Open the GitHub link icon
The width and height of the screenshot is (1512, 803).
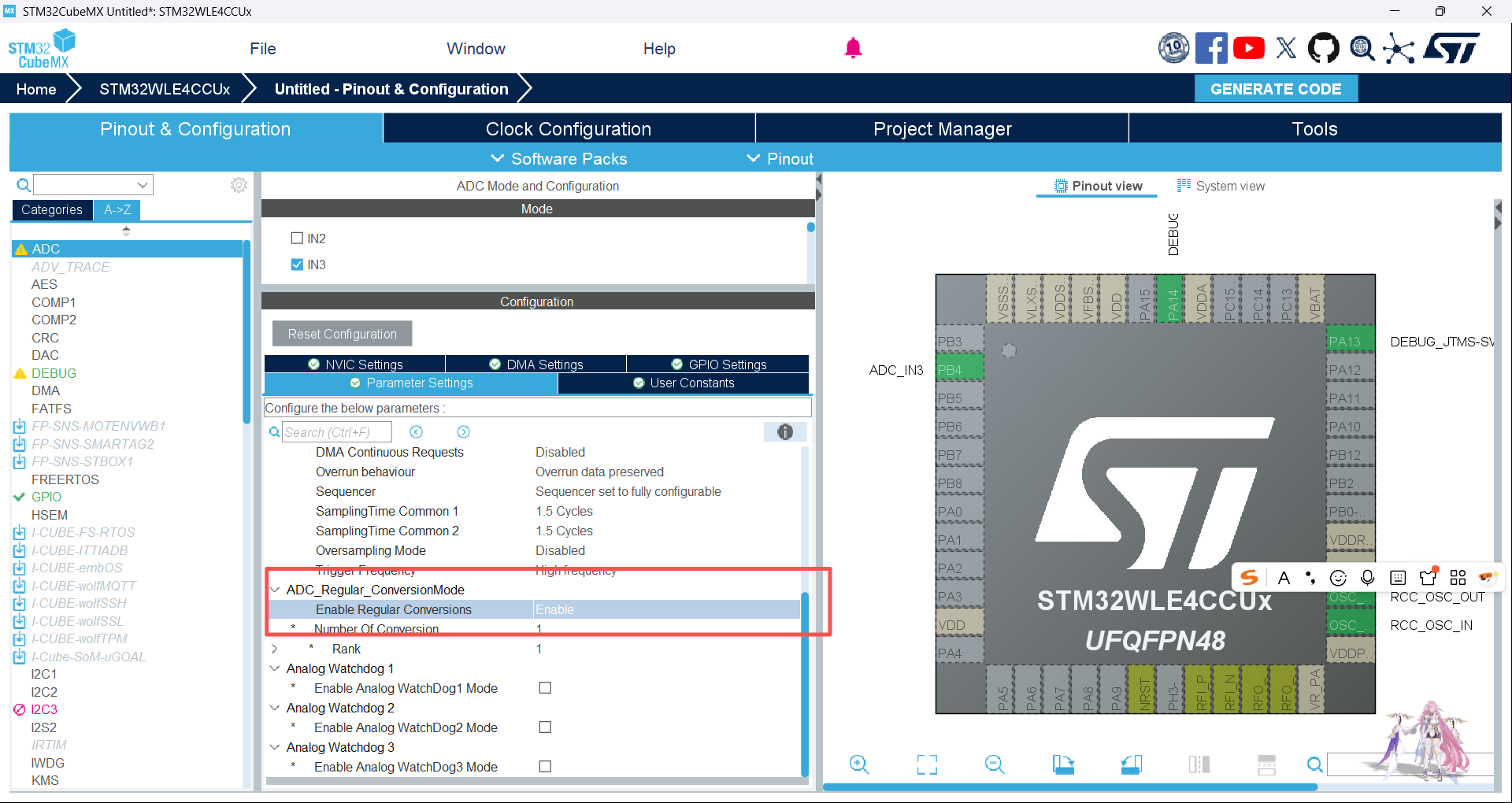(x=1323, y=48)
